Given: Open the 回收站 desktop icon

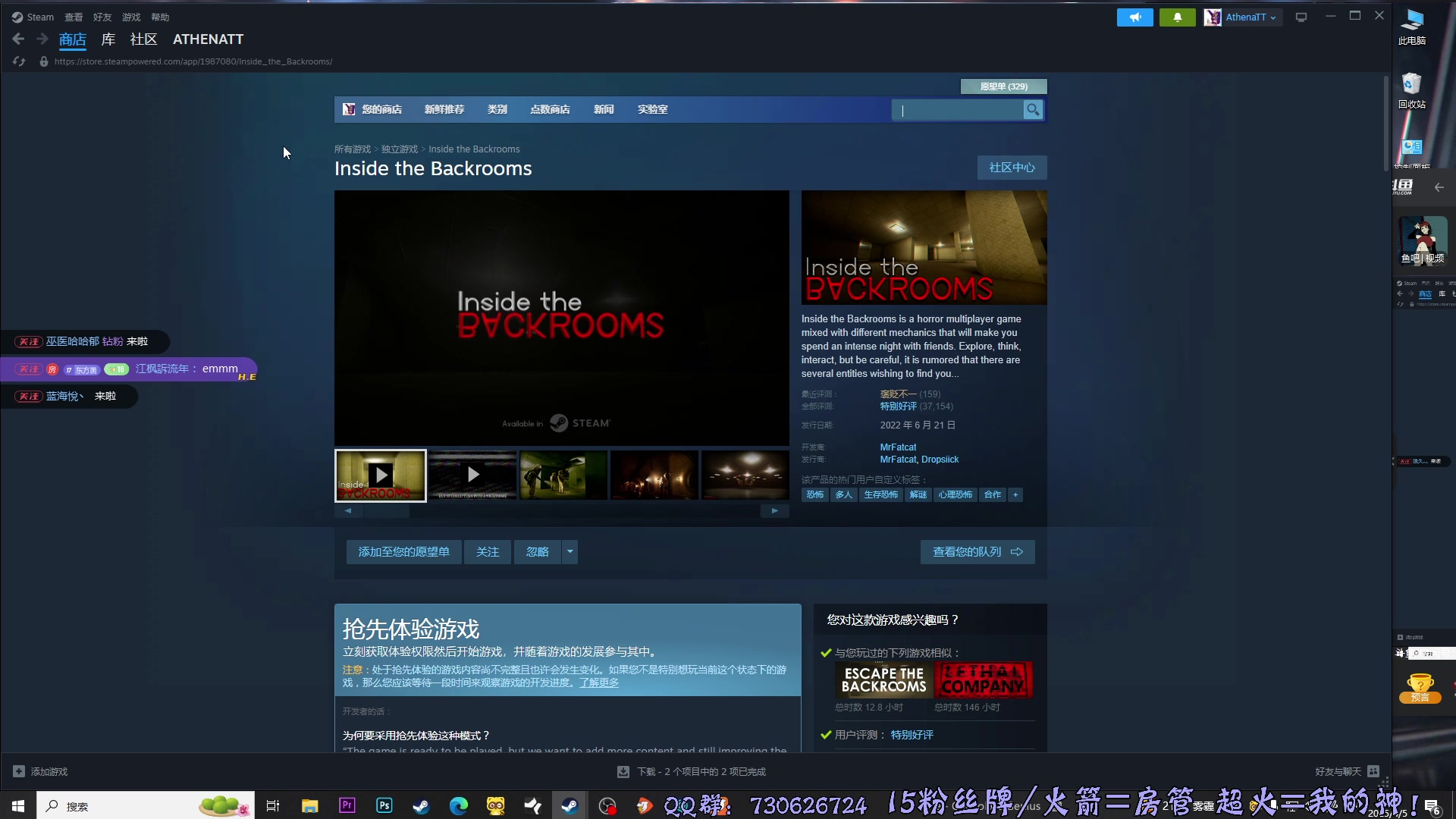Looking at the screenshot, I should pos(1411,91).
